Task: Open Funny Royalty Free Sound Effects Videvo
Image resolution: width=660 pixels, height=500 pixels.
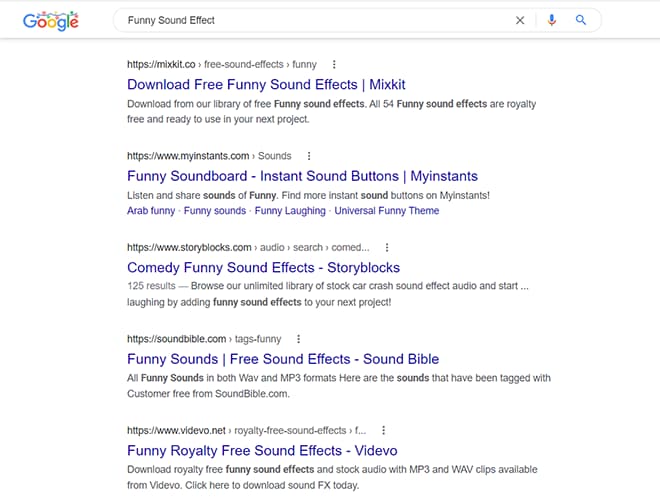Action: click(262, 451)
